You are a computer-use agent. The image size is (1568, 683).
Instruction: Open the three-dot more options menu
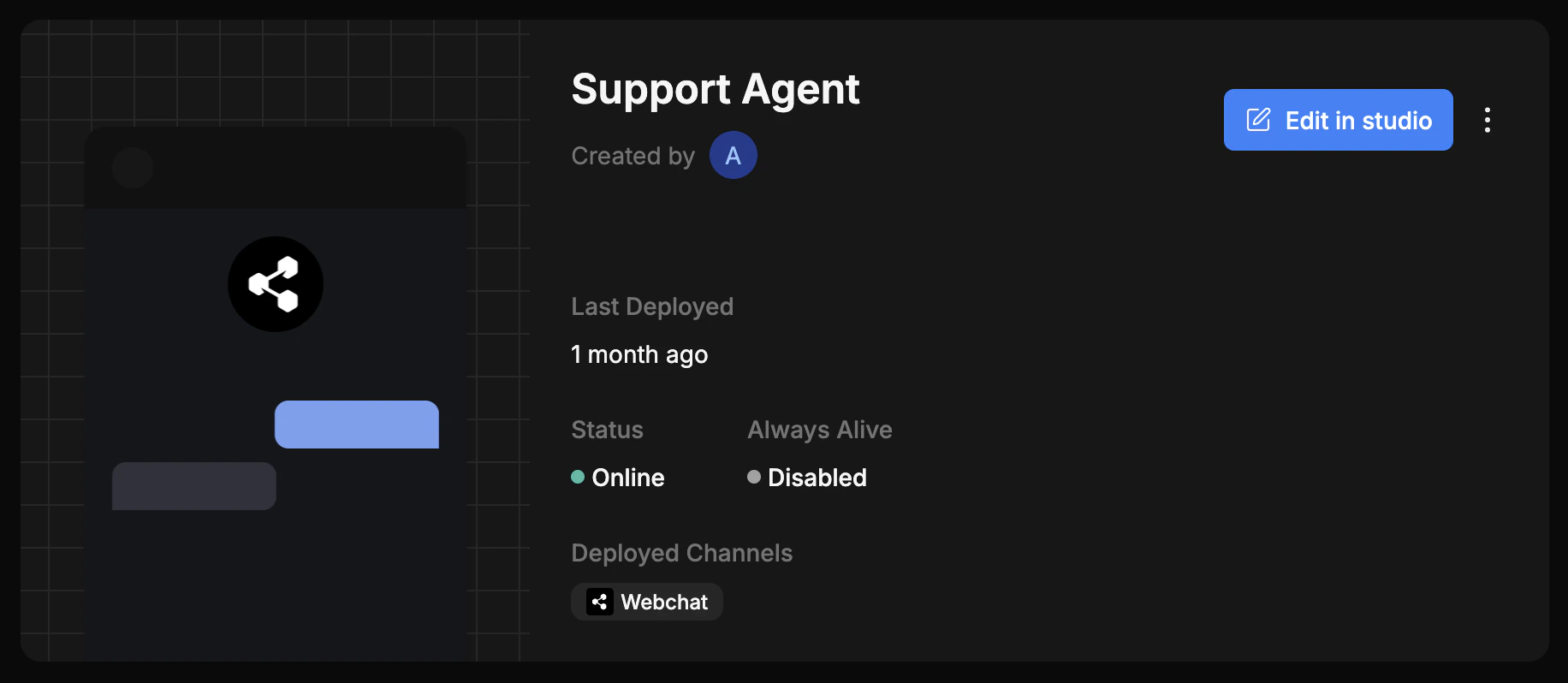(1488, 120)
